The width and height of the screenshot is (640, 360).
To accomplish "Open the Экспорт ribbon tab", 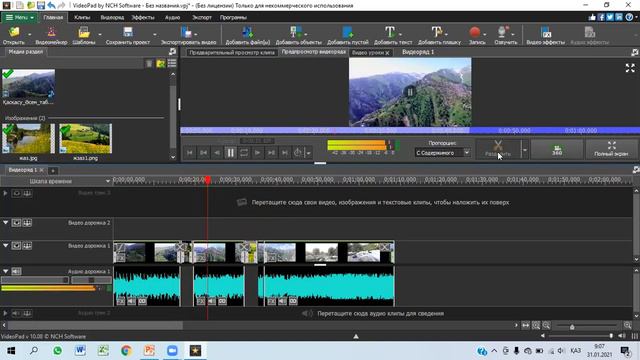I will 202,18.
